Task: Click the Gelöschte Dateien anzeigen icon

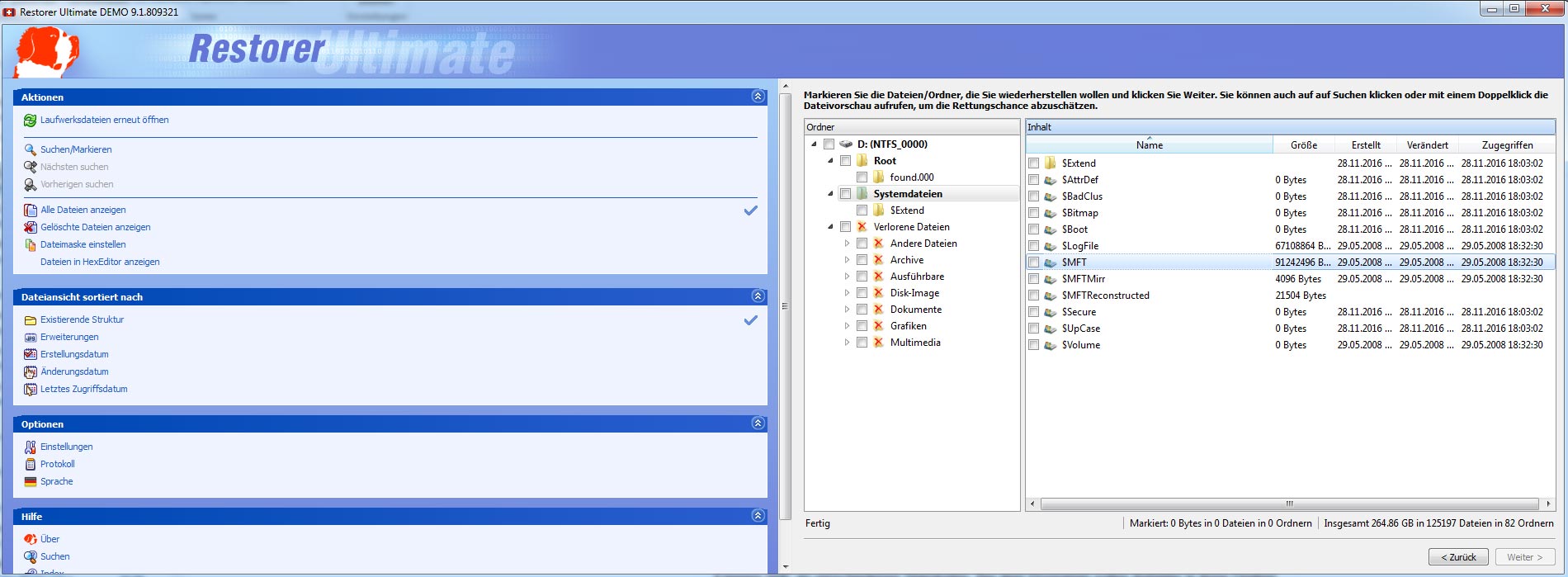Action: (x=31, y=228)
